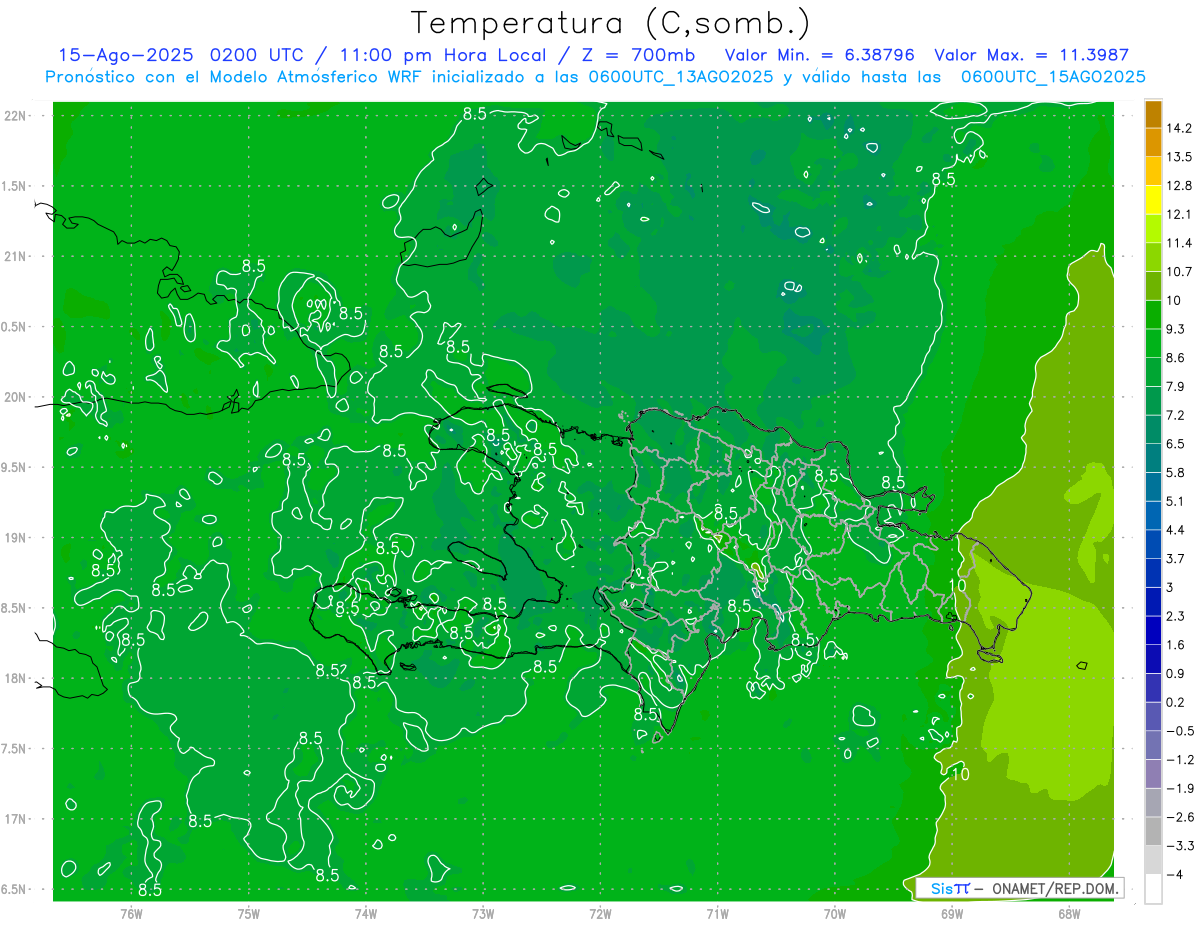Click the 10.7 colorbar value

1178,272
